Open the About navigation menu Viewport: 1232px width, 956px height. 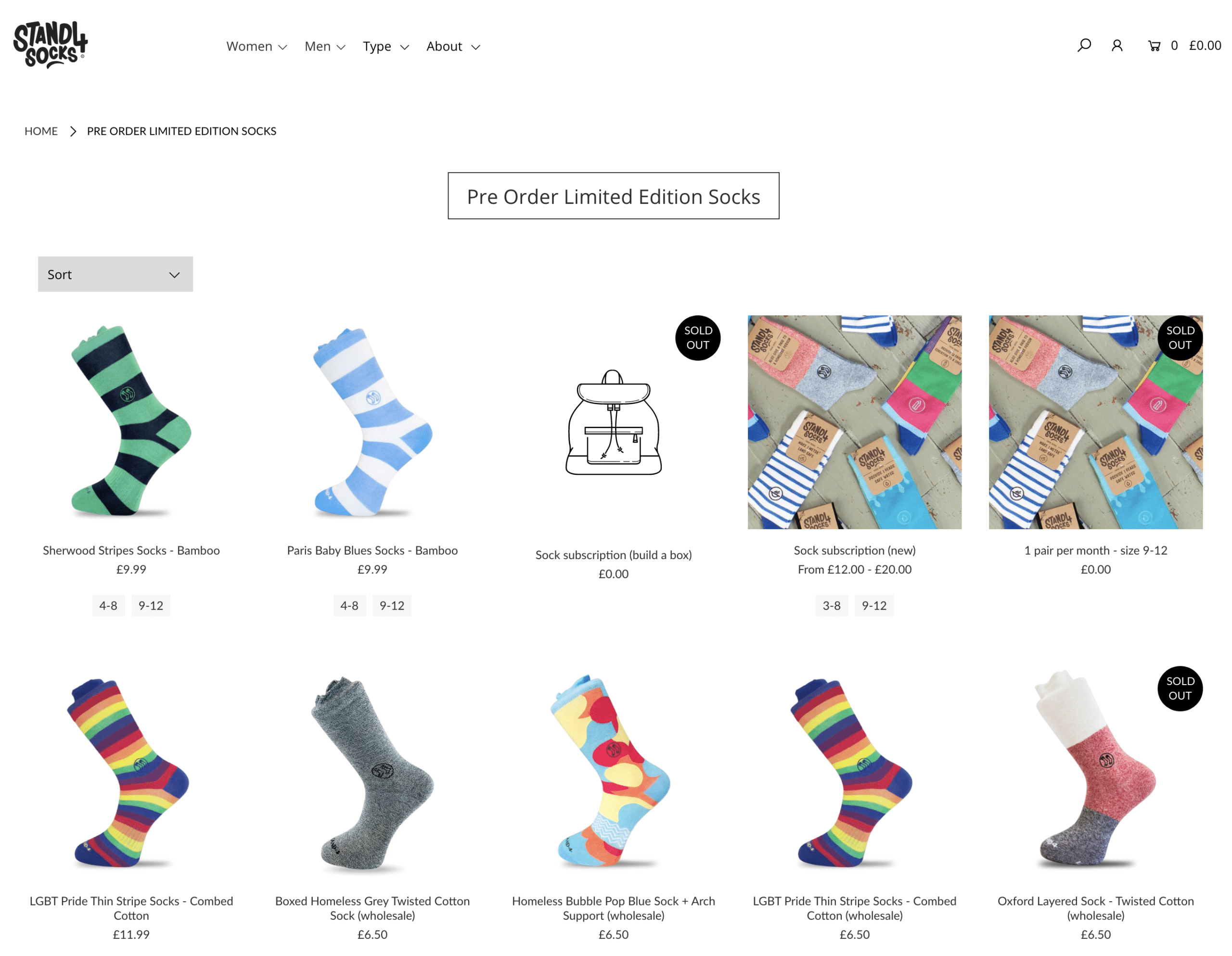[452, 46]
